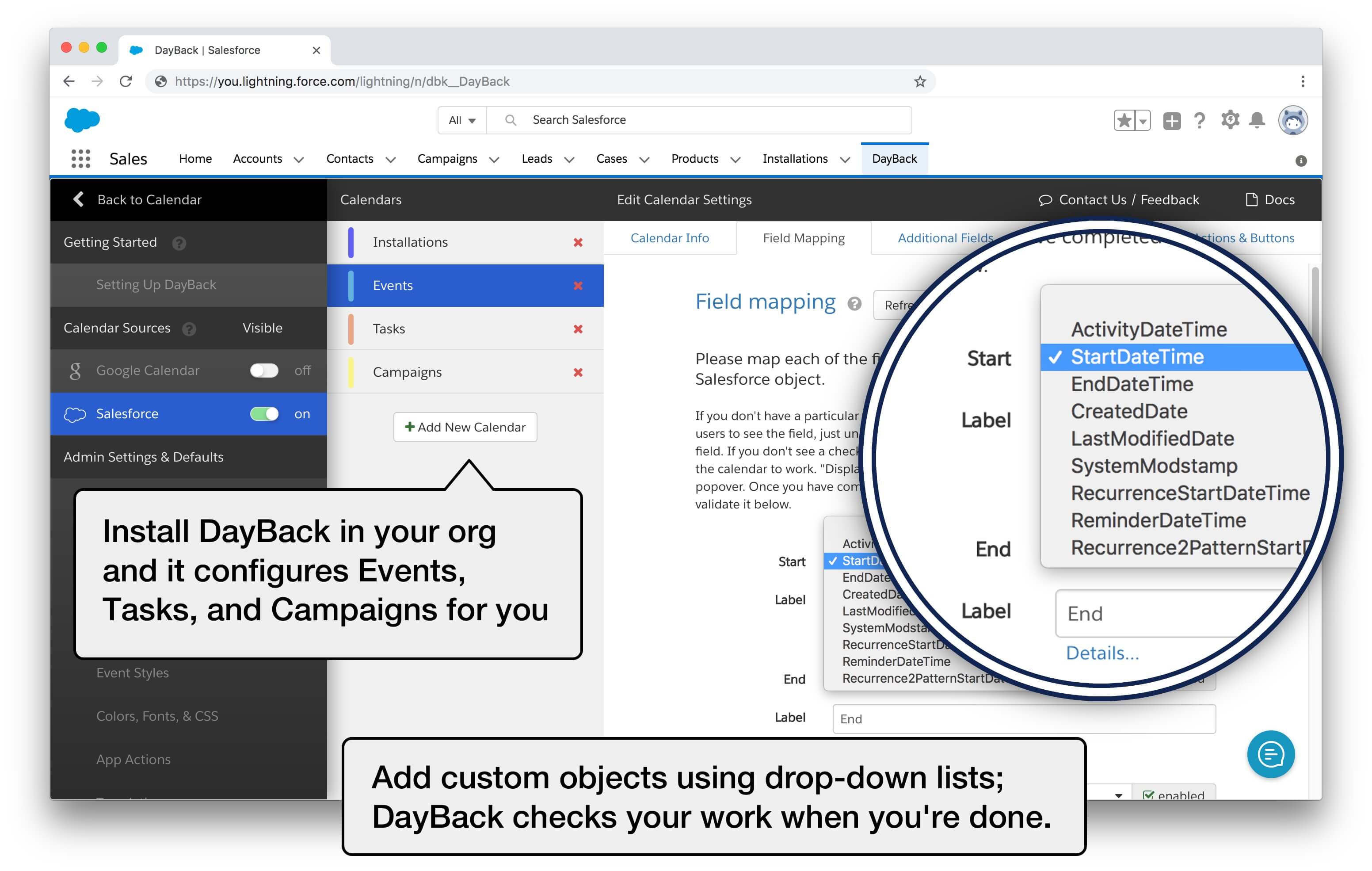Open the Home nav tab
The image size is (1372, 871).
[195, 158]
